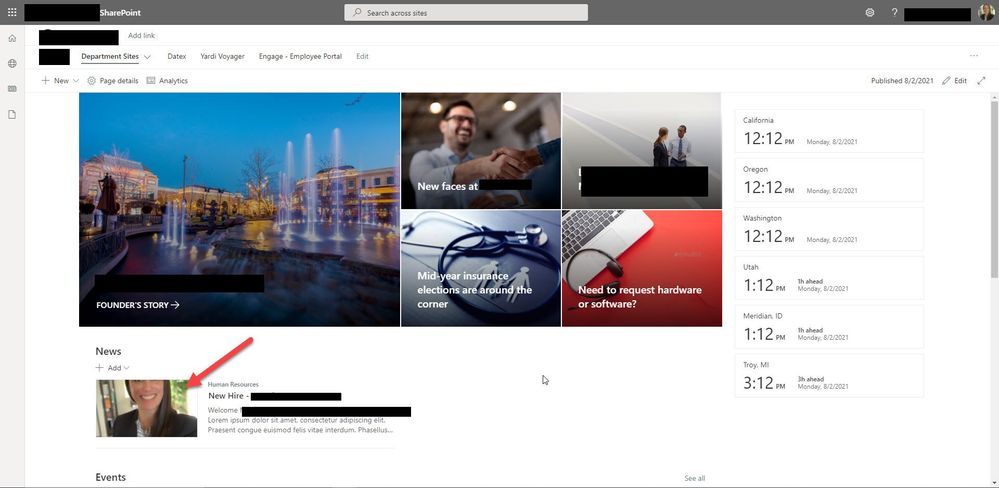Image resolution: width=999 pixels, height=488 pixels.
Task: Open the user profile picture
Action: (x=986, y=12)
